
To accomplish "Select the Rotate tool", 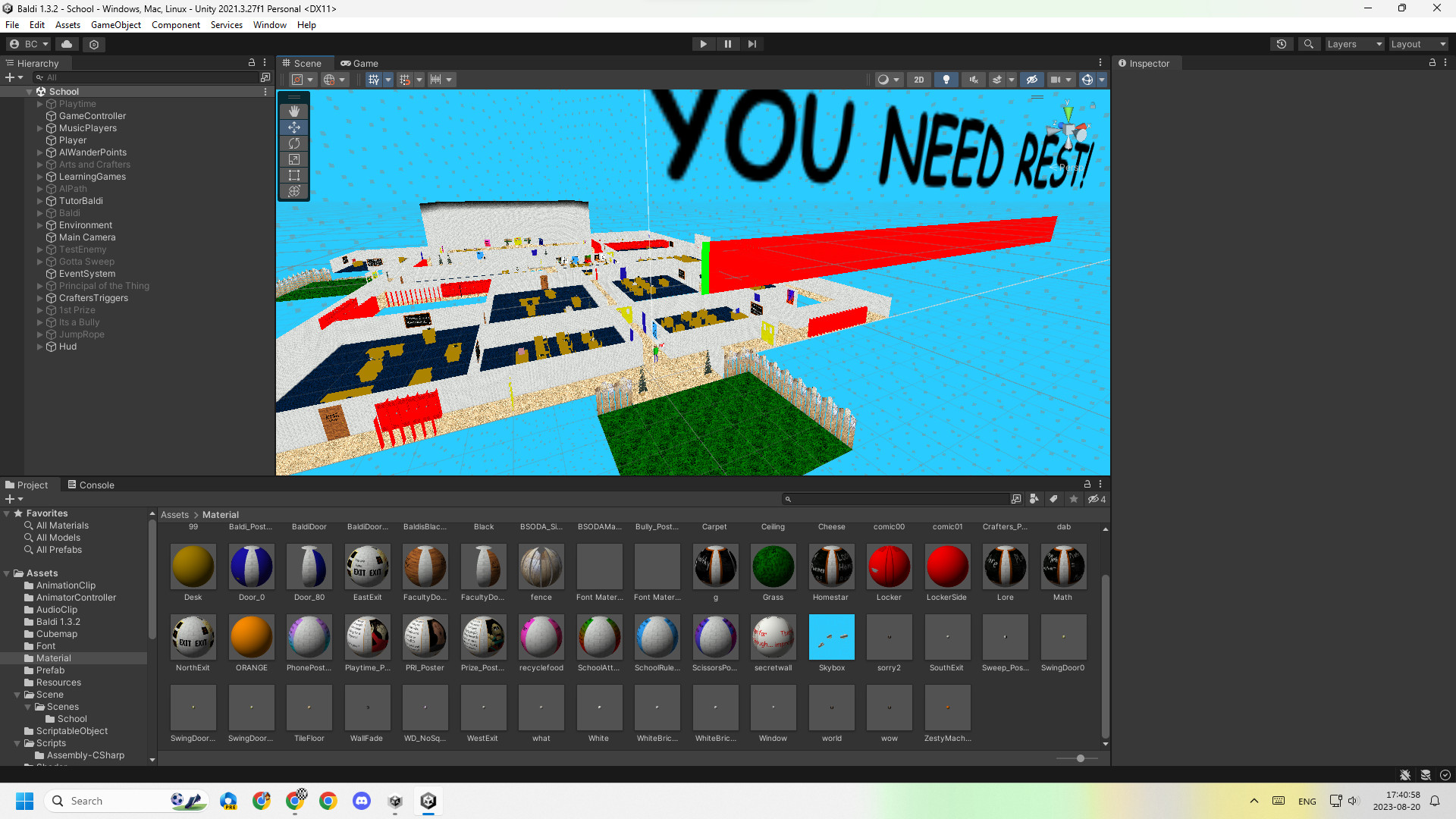I will [294, 143].
